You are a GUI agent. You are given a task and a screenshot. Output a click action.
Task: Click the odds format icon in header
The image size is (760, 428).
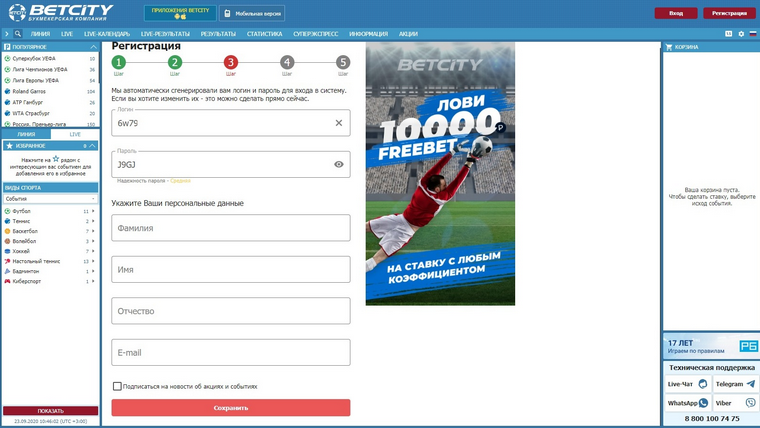point(728,34)
